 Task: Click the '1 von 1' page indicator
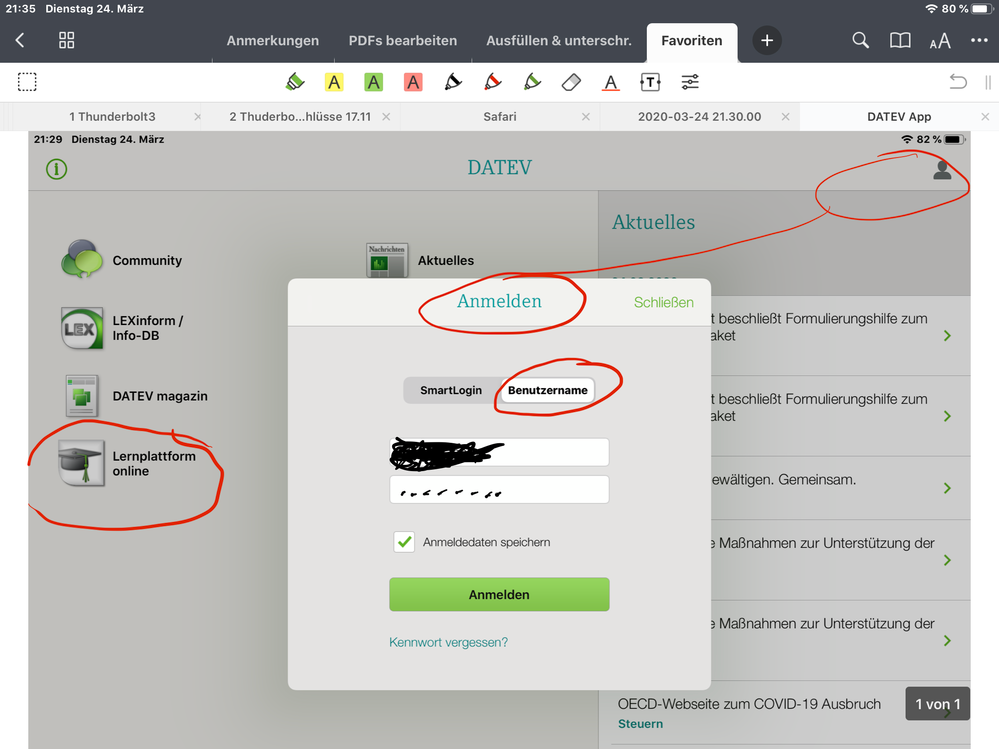click(x=937, y=704)
